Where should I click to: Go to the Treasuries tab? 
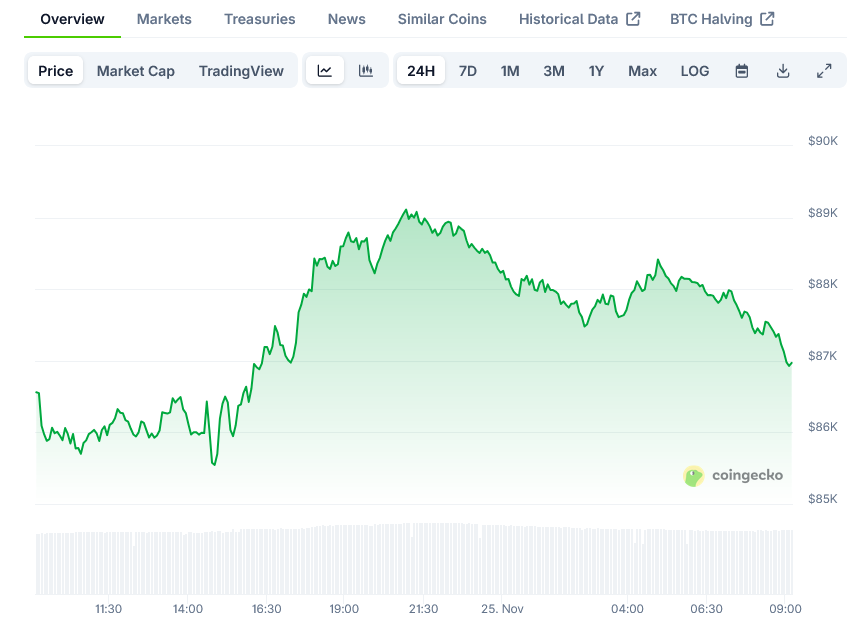point(260,19)
